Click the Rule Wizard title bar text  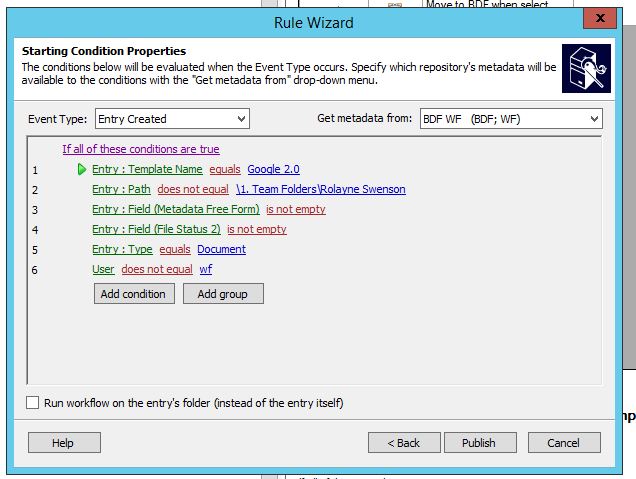[x=314, y=23]
